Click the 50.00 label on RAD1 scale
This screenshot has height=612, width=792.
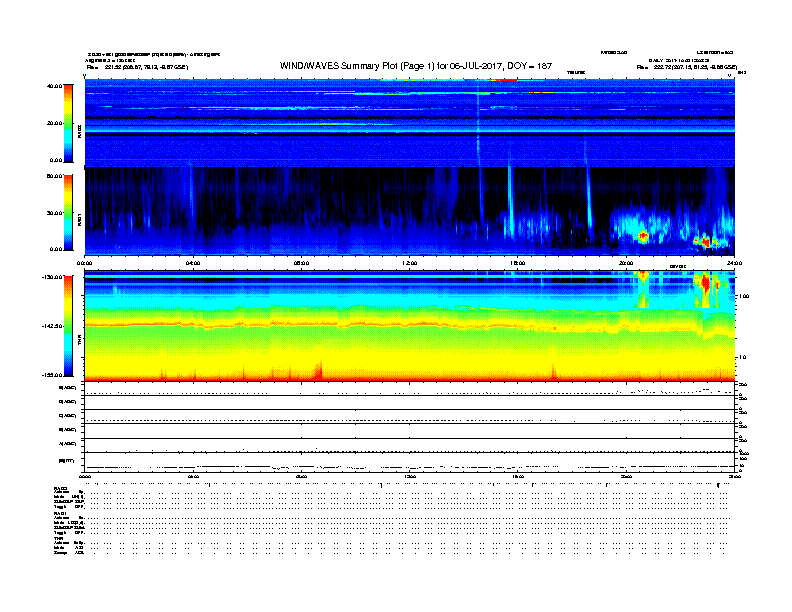pos(53,176)
